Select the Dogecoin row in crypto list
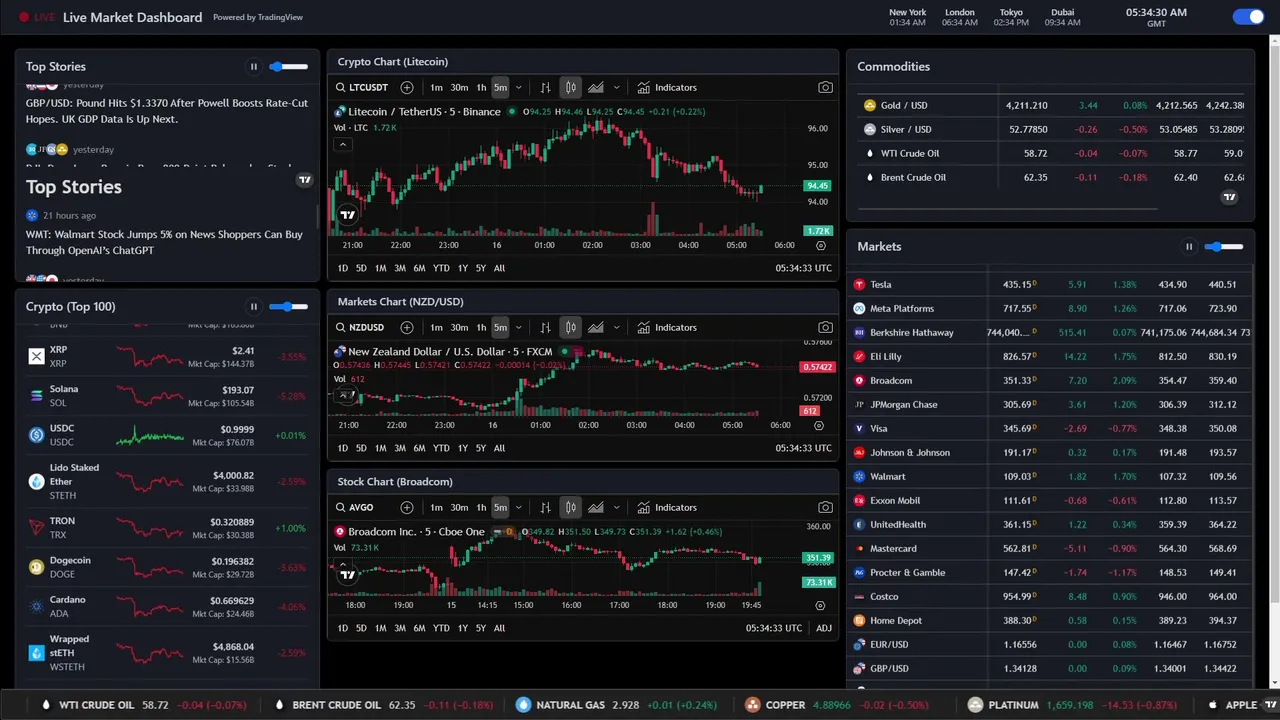 coord(167,567)
